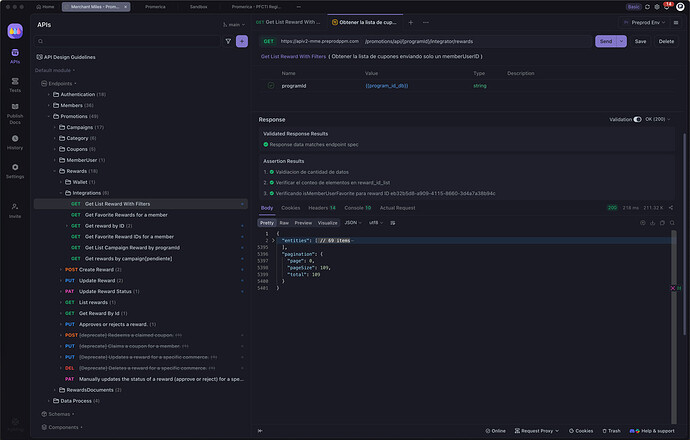Click the purple plus button to add new
Viewport: 690px width, 440px height.
[242, 42]
